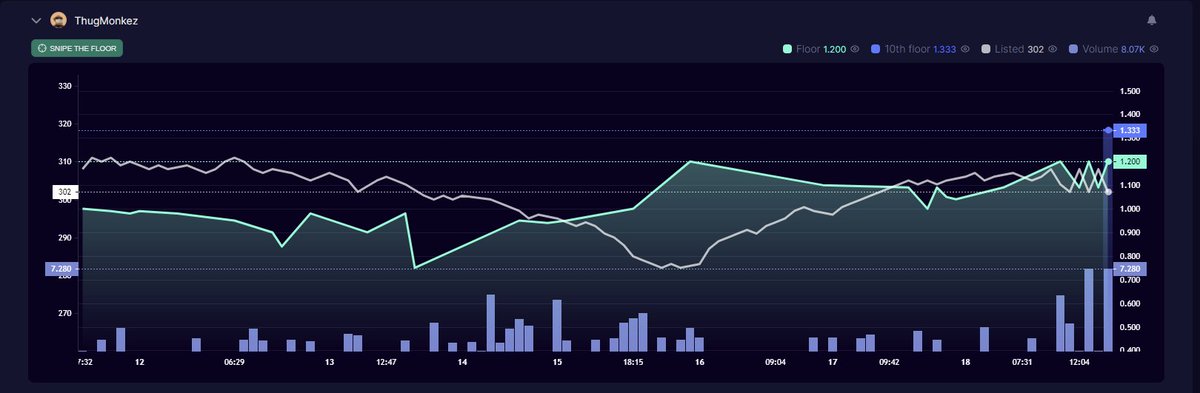The width and height of the screenshot is (1200, 393).
Task: Click the Volume 8.07K legend label
Action: pyautogui.click(x=1114, y=48)
